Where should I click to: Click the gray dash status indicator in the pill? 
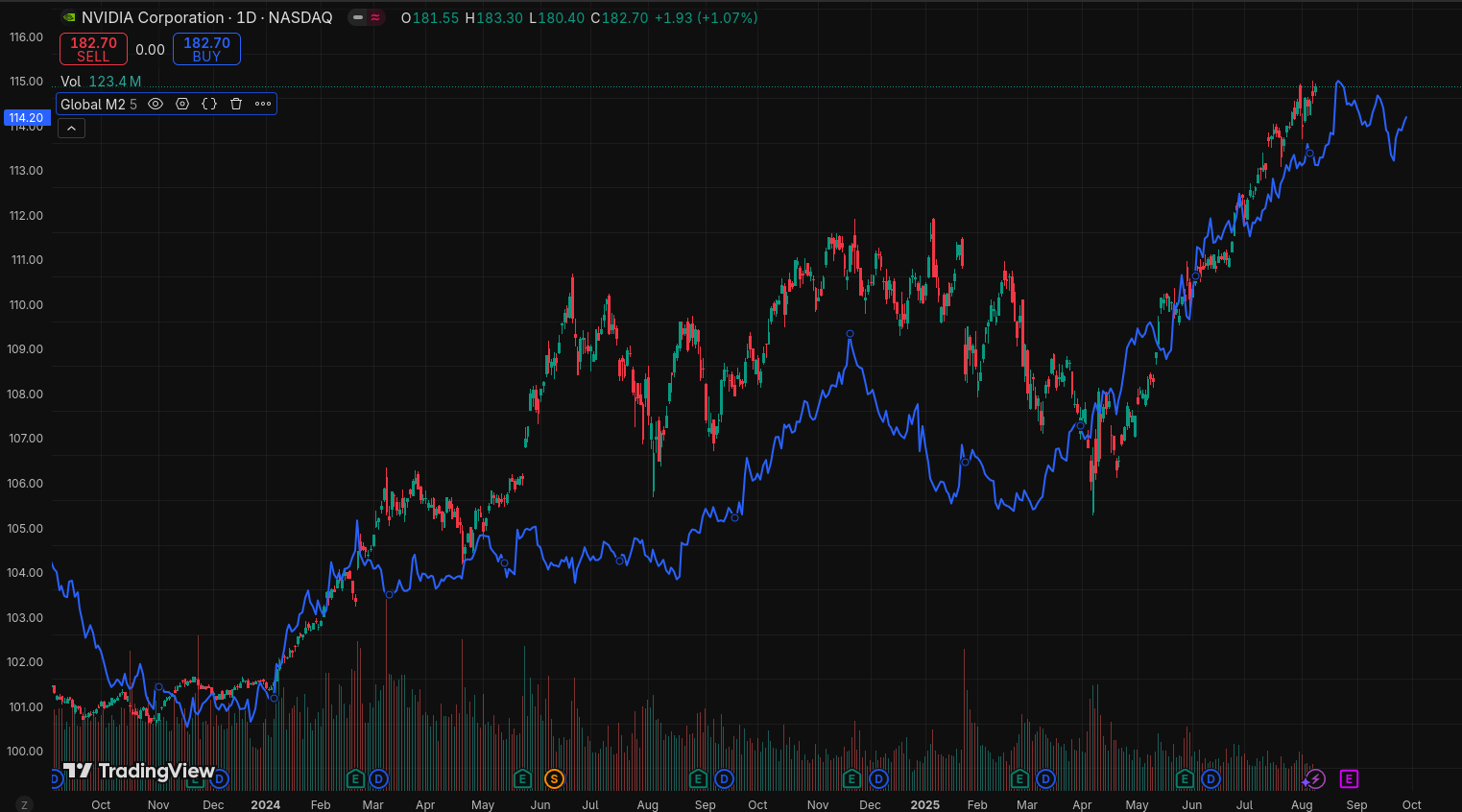click(358, 17)
